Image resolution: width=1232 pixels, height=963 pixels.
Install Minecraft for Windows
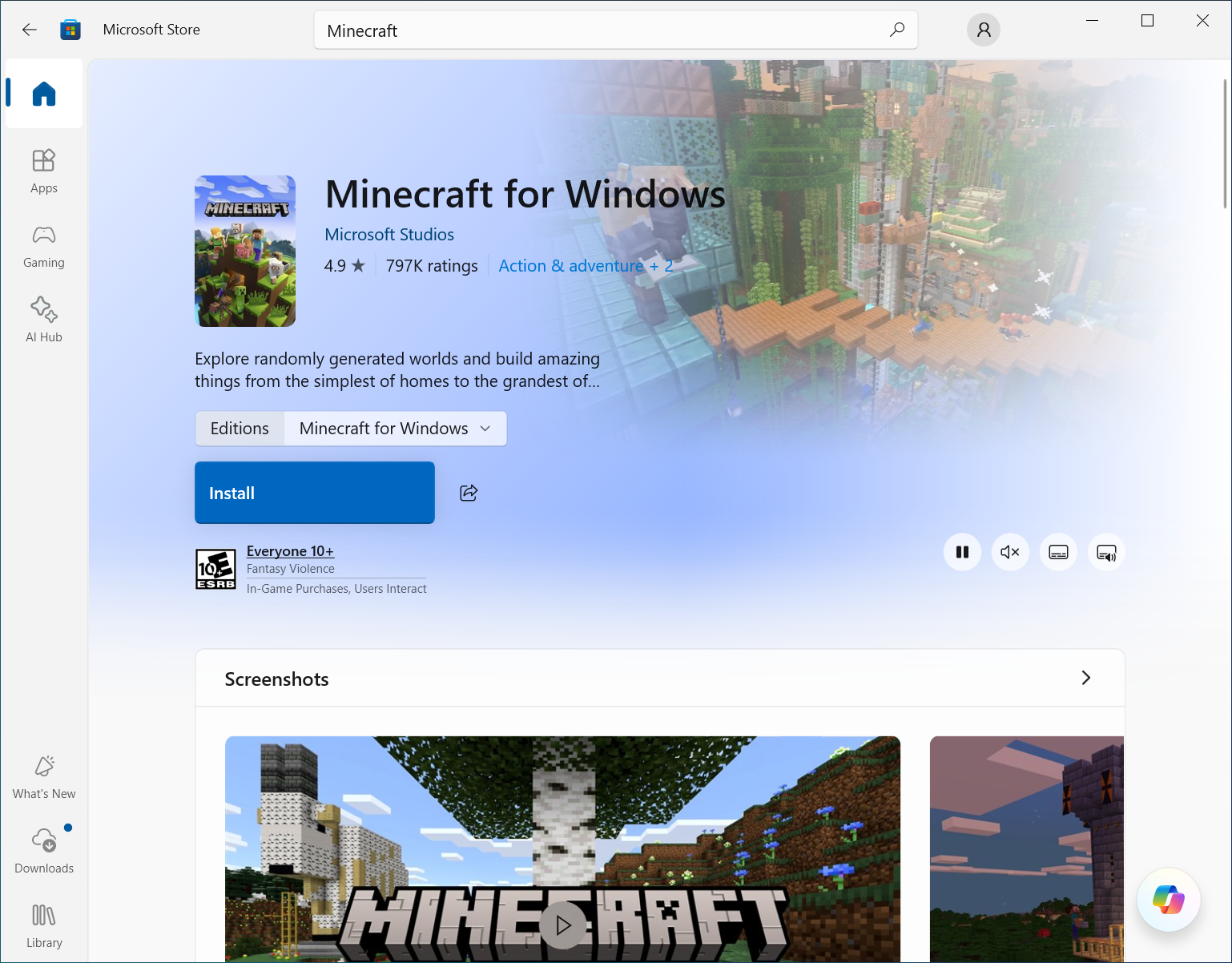point(314,493)
